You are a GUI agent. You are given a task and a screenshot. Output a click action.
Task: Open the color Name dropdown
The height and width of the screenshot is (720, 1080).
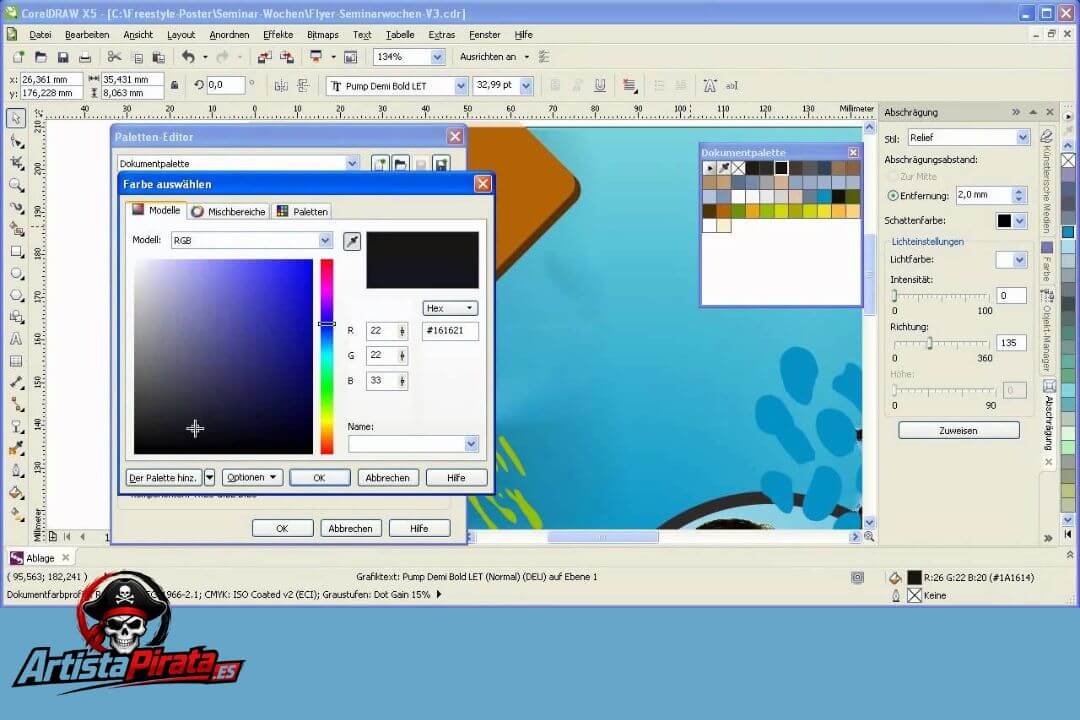point(471,444)
